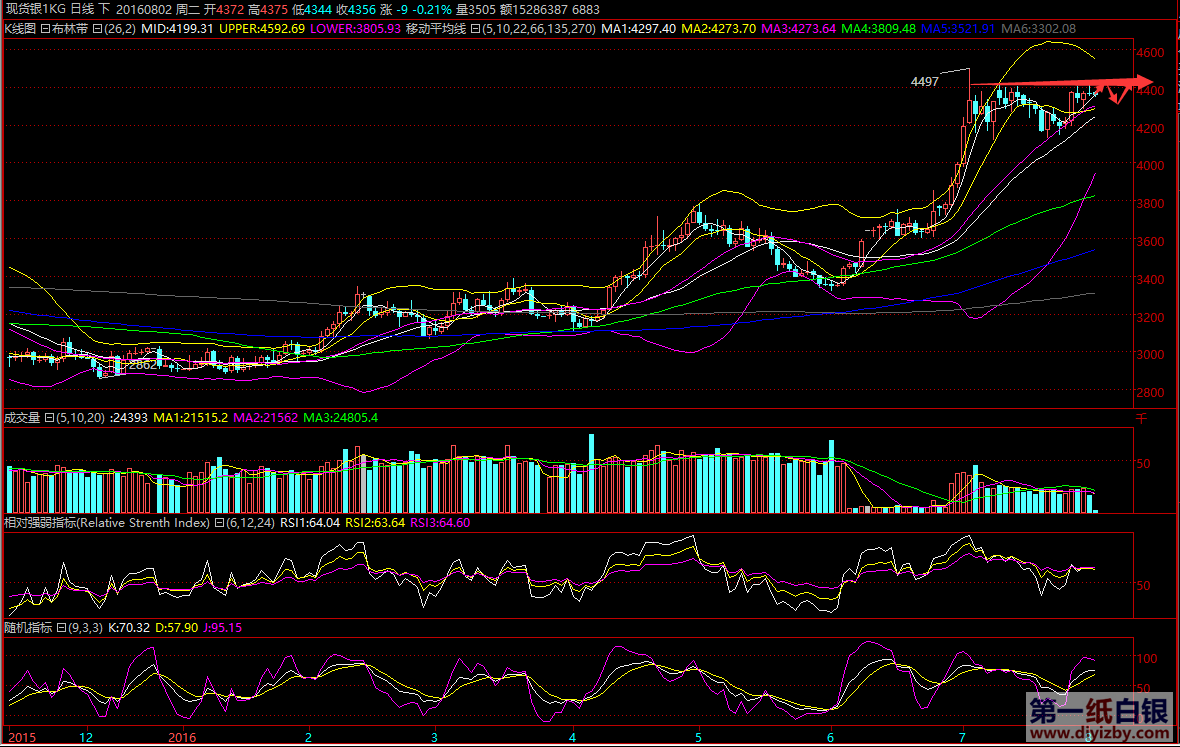Click the magenta J:95.15 value in KDJ header

(222, 628)
